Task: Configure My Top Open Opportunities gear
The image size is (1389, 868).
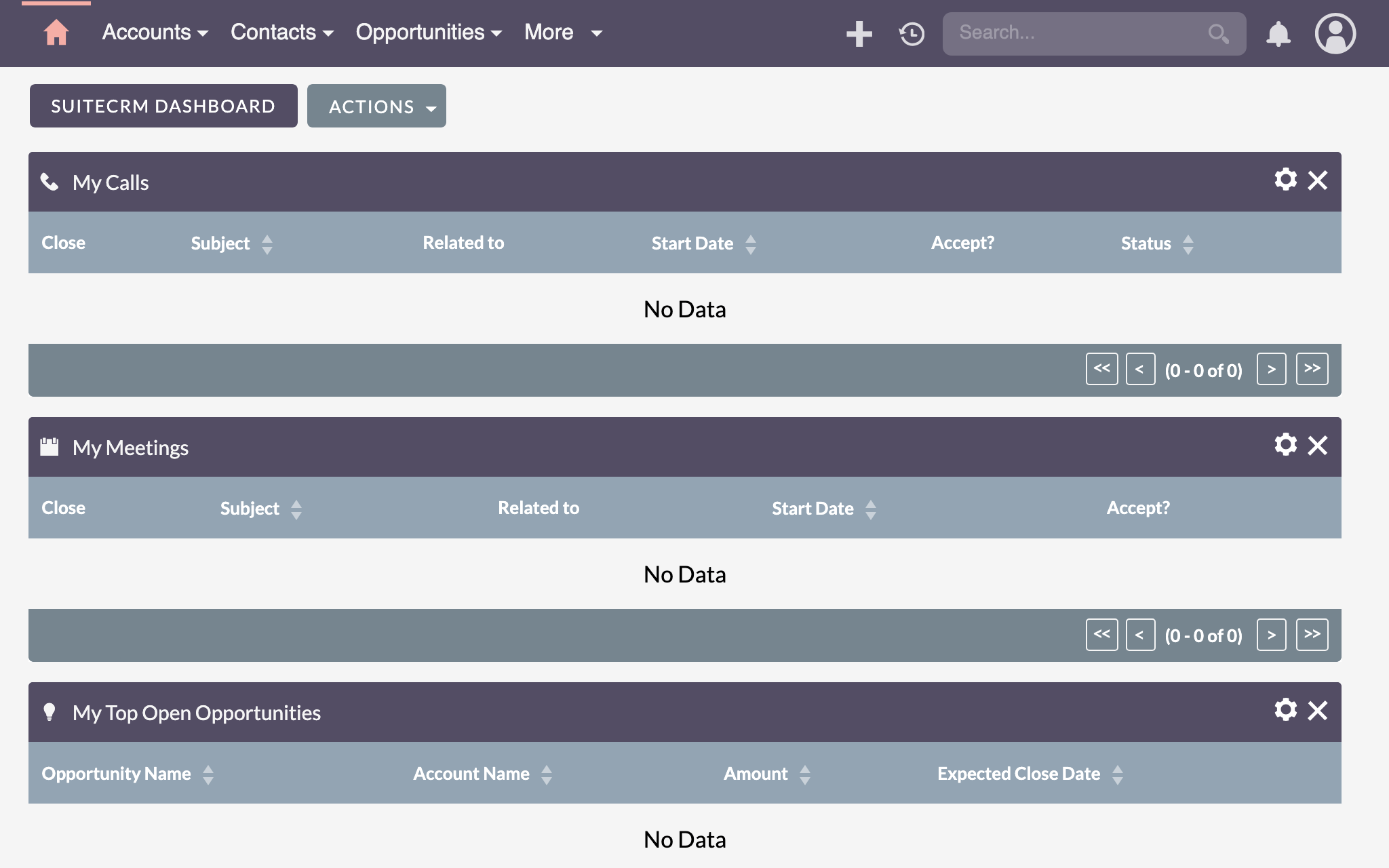Action: (x=1285, y=710)
